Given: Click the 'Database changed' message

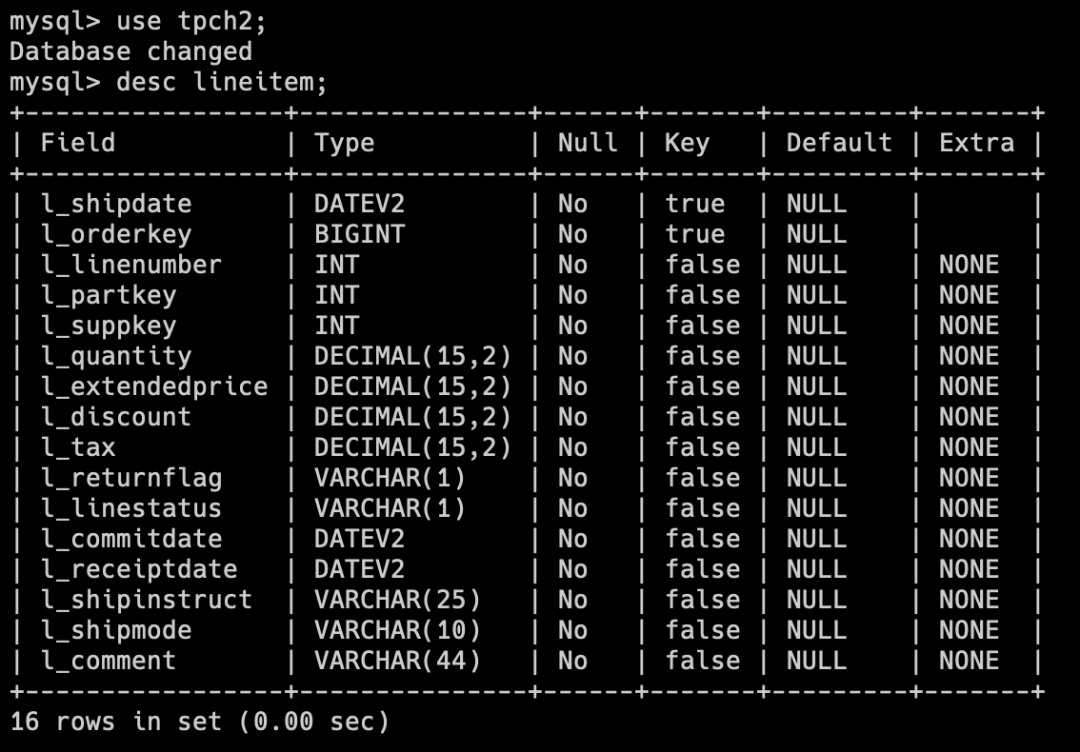Looking at the screenshot, I should [131, 51].
